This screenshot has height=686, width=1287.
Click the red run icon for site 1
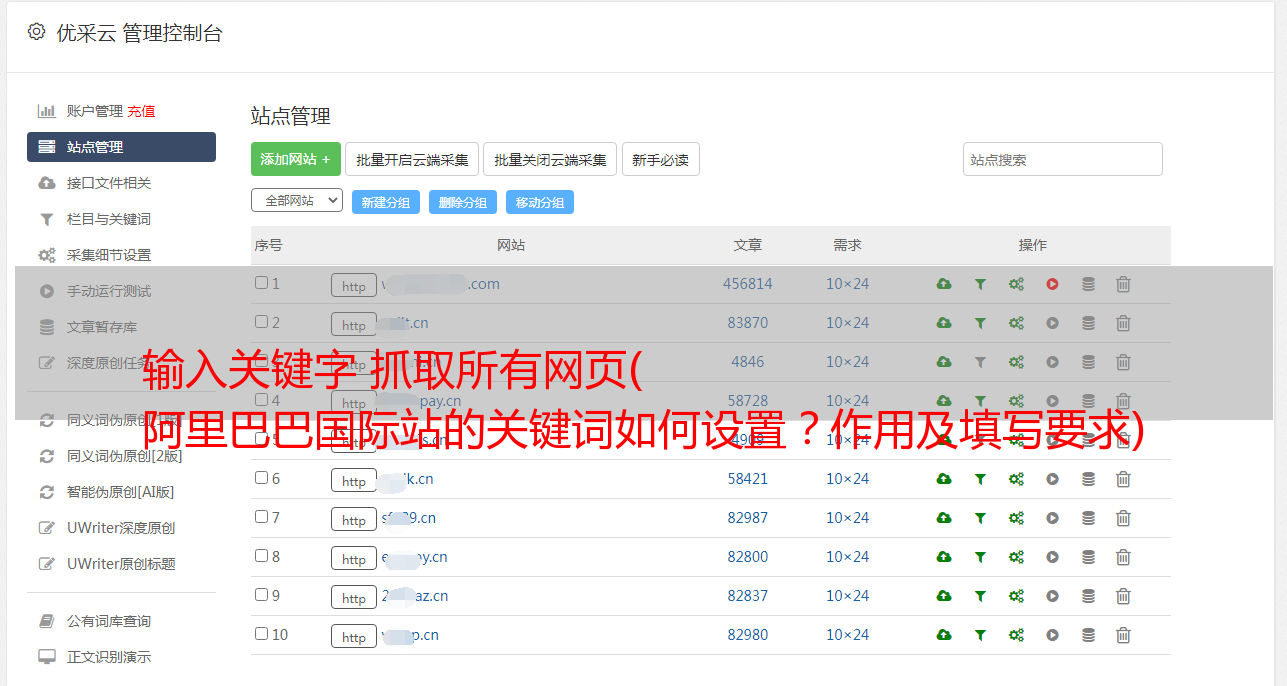[x=1052, y=284]
